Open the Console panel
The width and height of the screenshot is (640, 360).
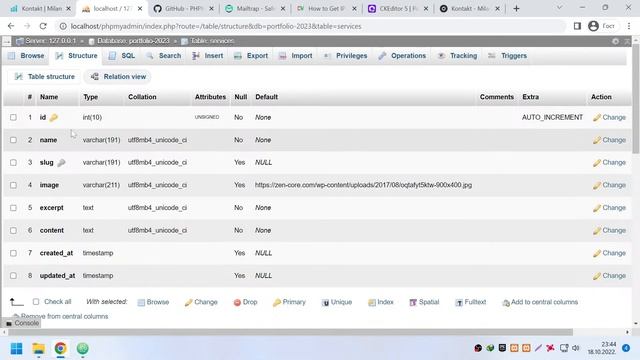pyautogui.click(x=22, y=323)
